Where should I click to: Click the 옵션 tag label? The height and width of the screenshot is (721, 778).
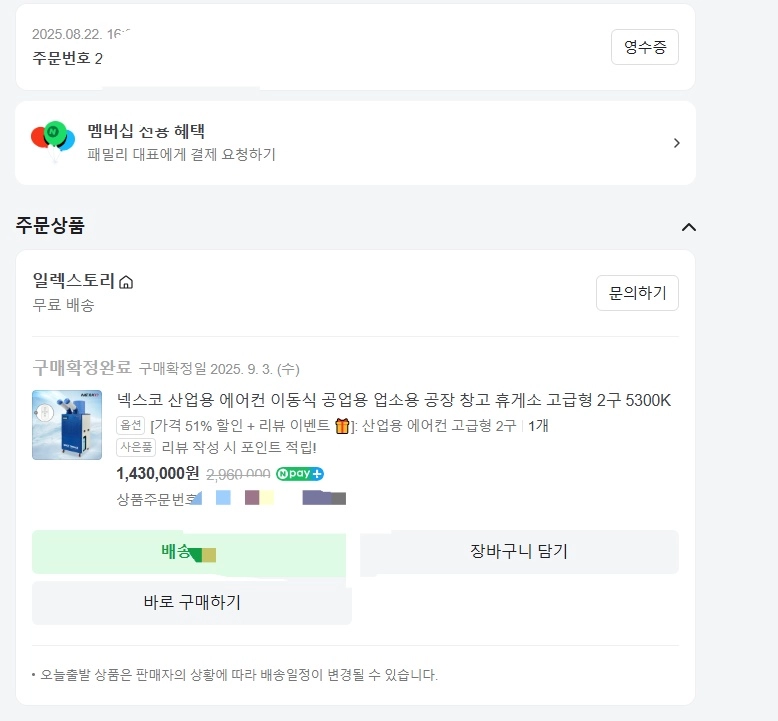130,425
